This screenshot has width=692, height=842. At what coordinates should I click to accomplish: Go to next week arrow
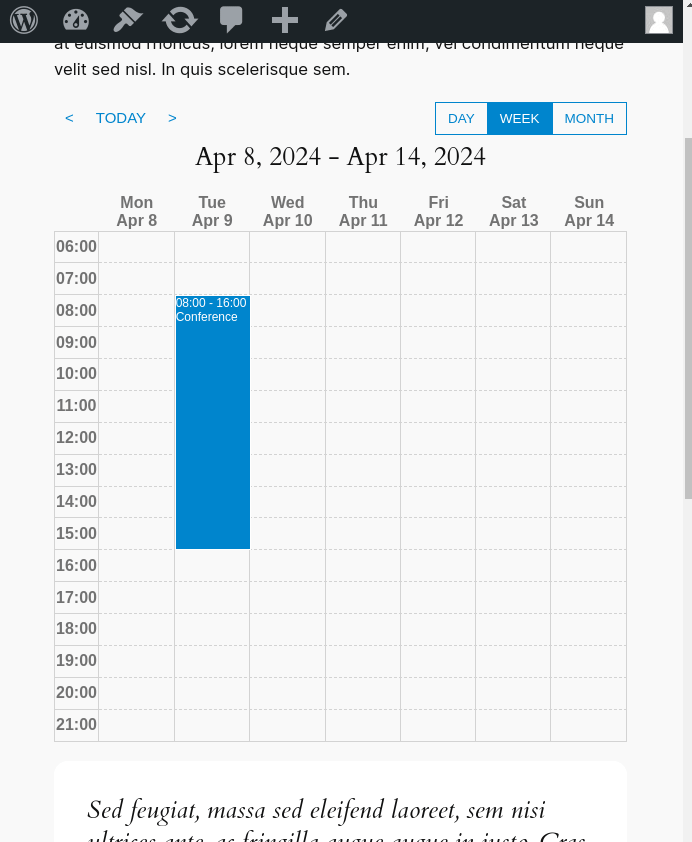click(172, 118)
